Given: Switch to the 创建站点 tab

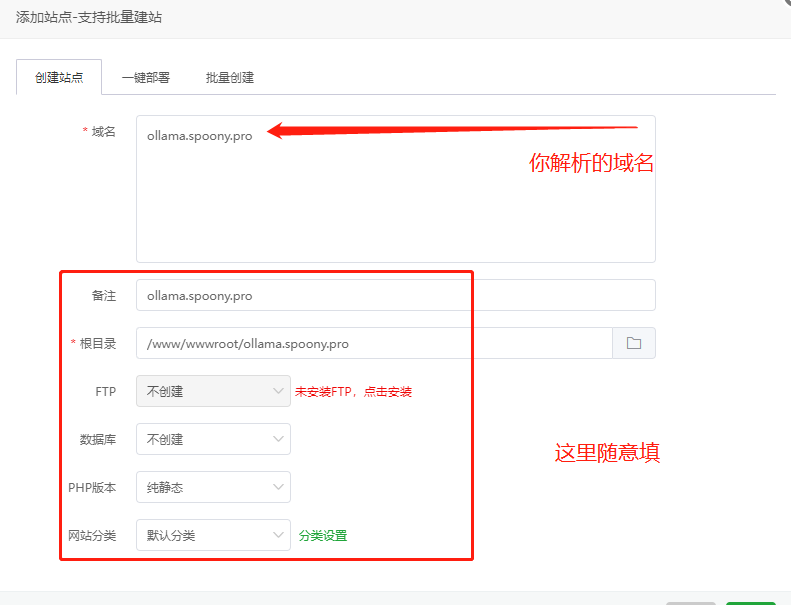Looking at the screenshot, I should [x=59, y=77].
